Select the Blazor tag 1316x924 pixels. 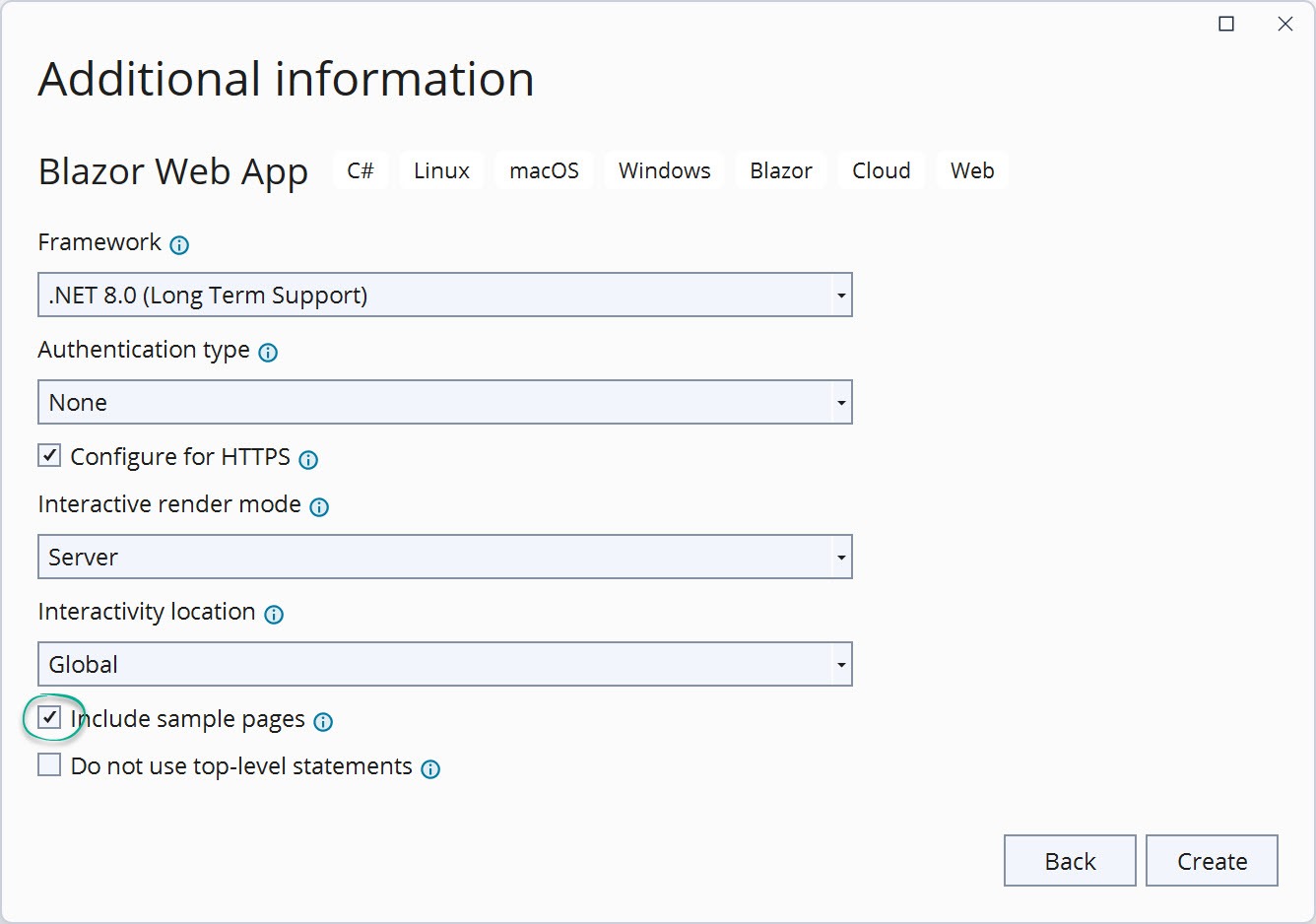tap(780, 169)
